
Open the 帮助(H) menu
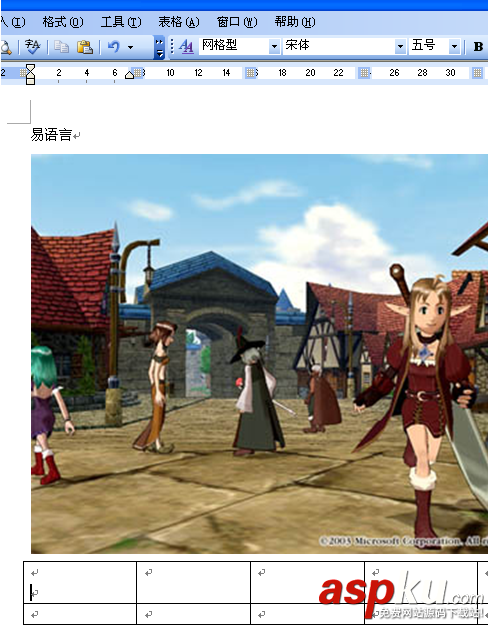(x=295, y=22)
